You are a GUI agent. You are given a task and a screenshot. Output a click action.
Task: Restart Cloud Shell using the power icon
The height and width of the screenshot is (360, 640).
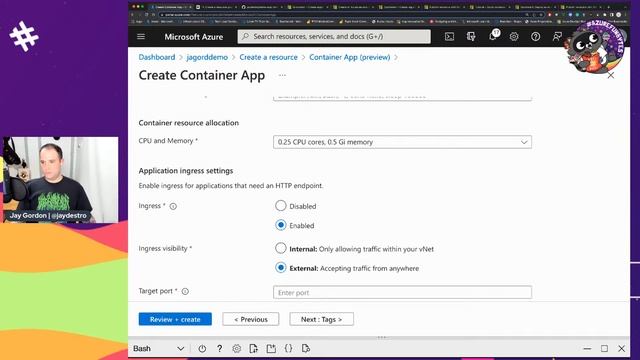point(202,349)
